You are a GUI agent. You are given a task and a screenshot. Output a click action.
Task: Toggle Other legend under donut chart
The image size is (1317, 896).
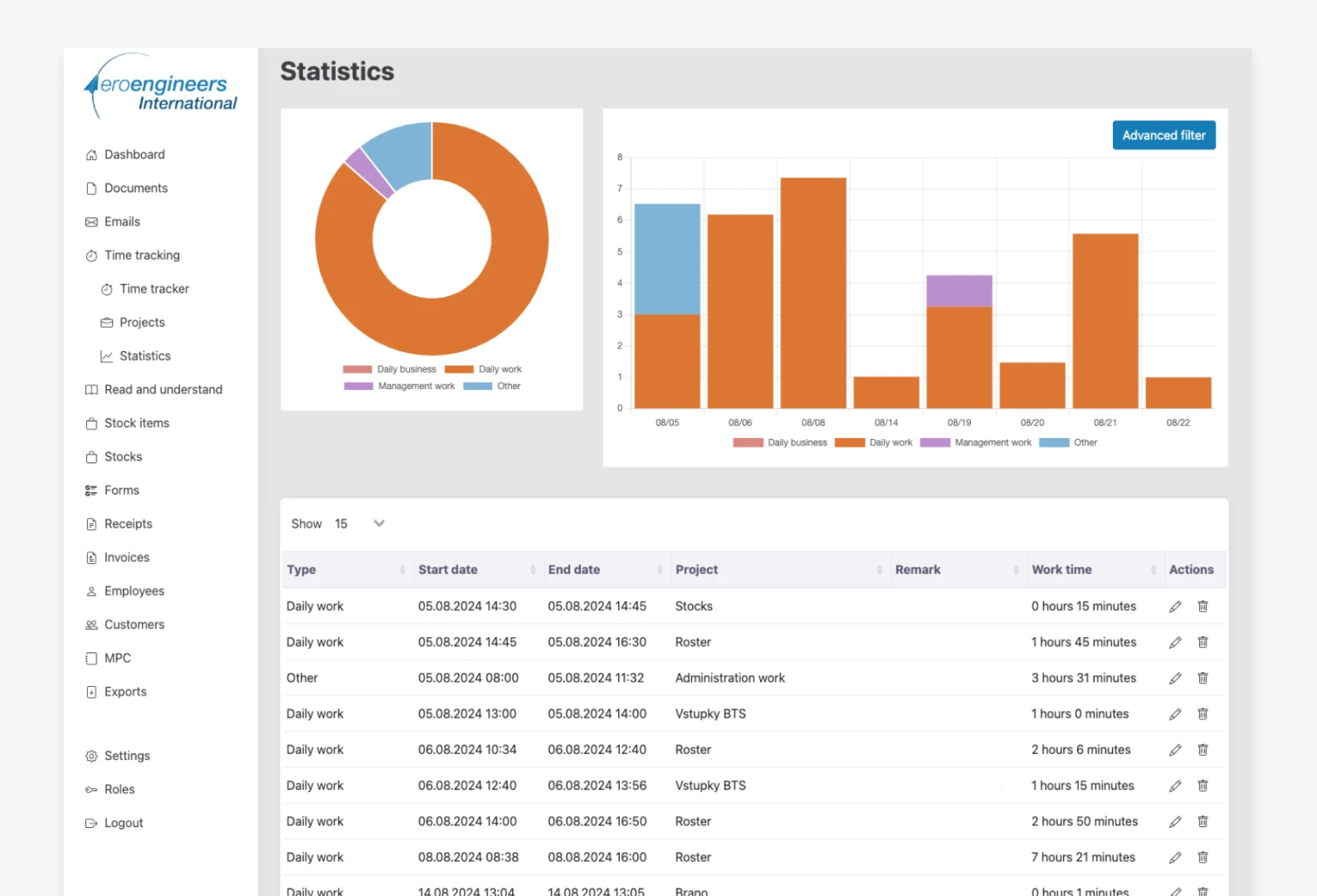[491, 386]
